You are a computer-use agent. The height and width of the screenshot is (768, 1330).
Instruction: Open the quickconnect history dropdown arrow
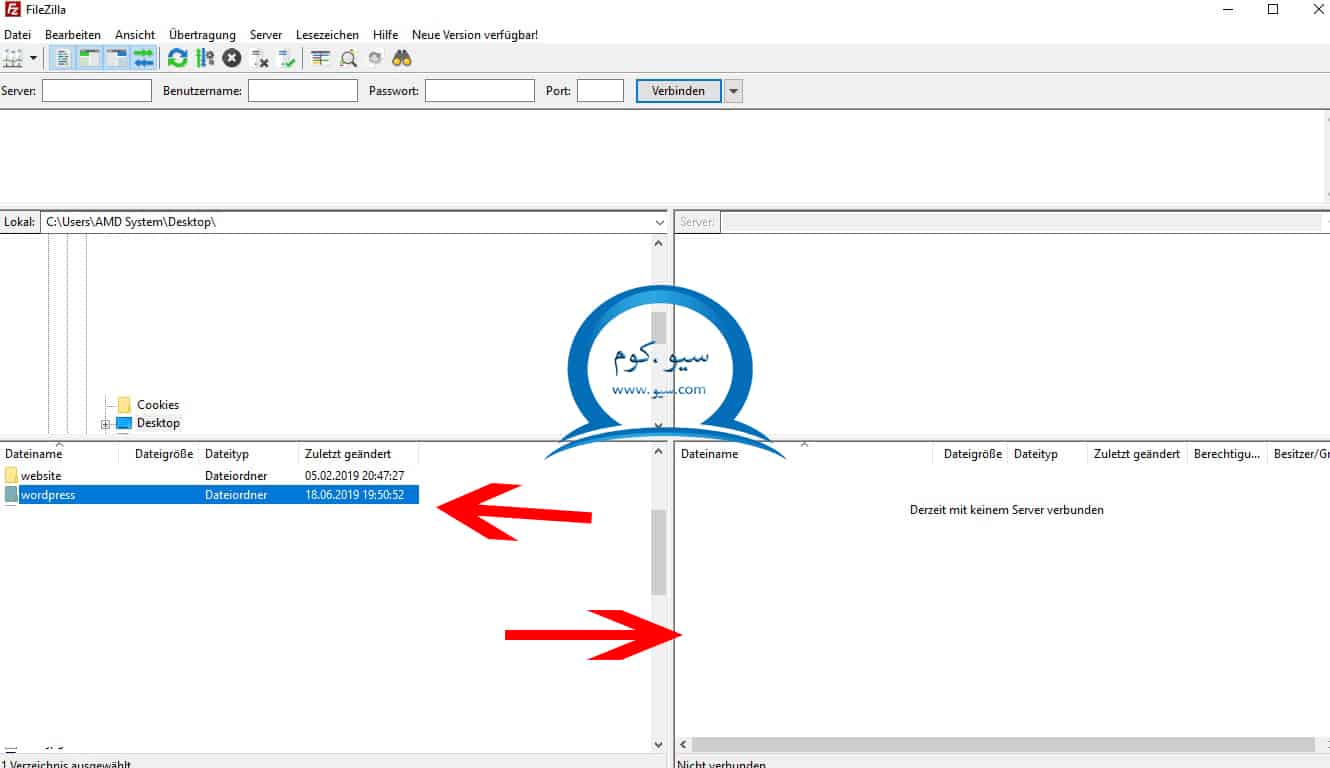tap(734, 91)
